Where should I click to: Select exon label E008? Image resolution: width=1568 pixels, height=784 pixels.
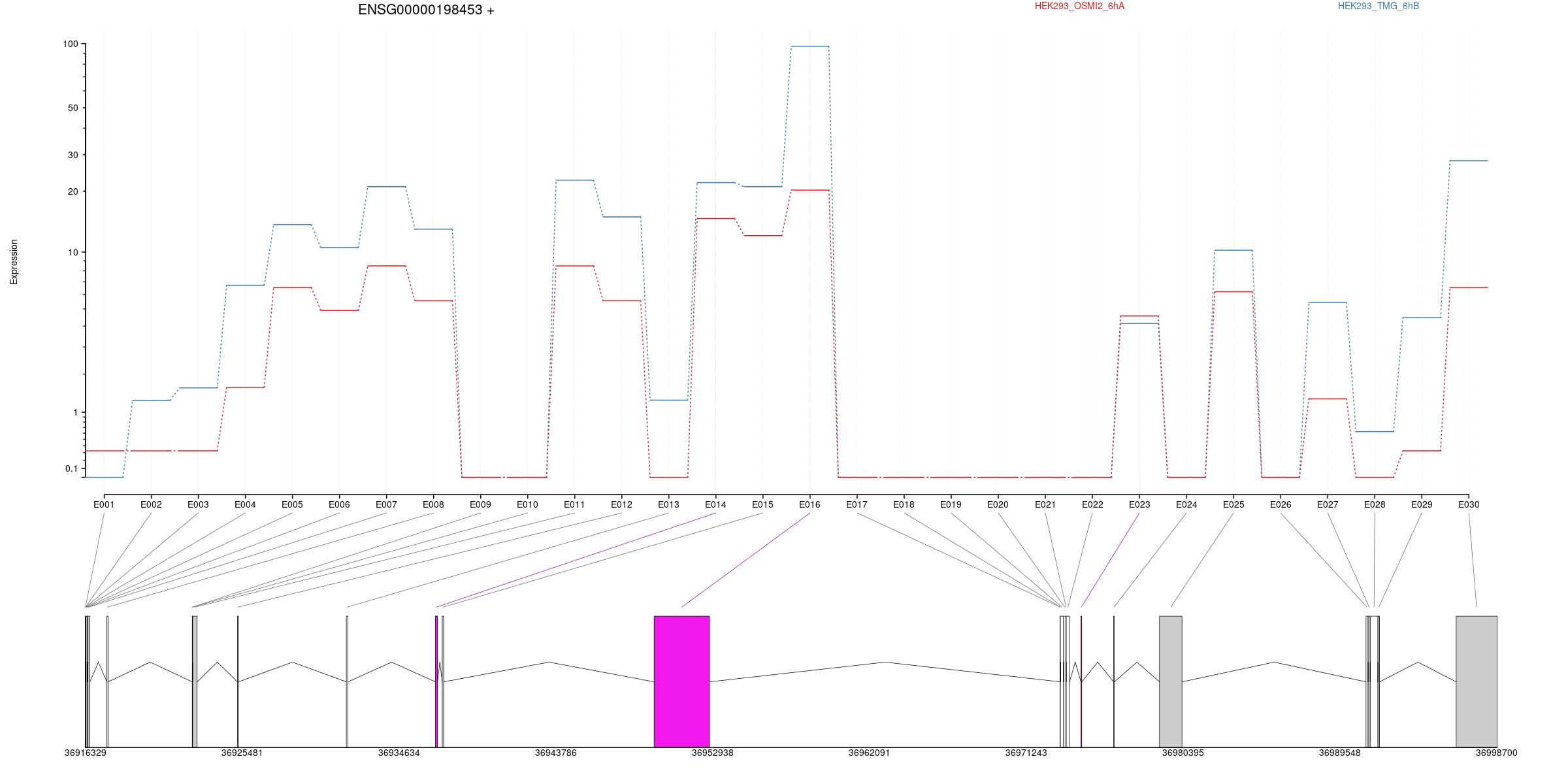(433, 504)
